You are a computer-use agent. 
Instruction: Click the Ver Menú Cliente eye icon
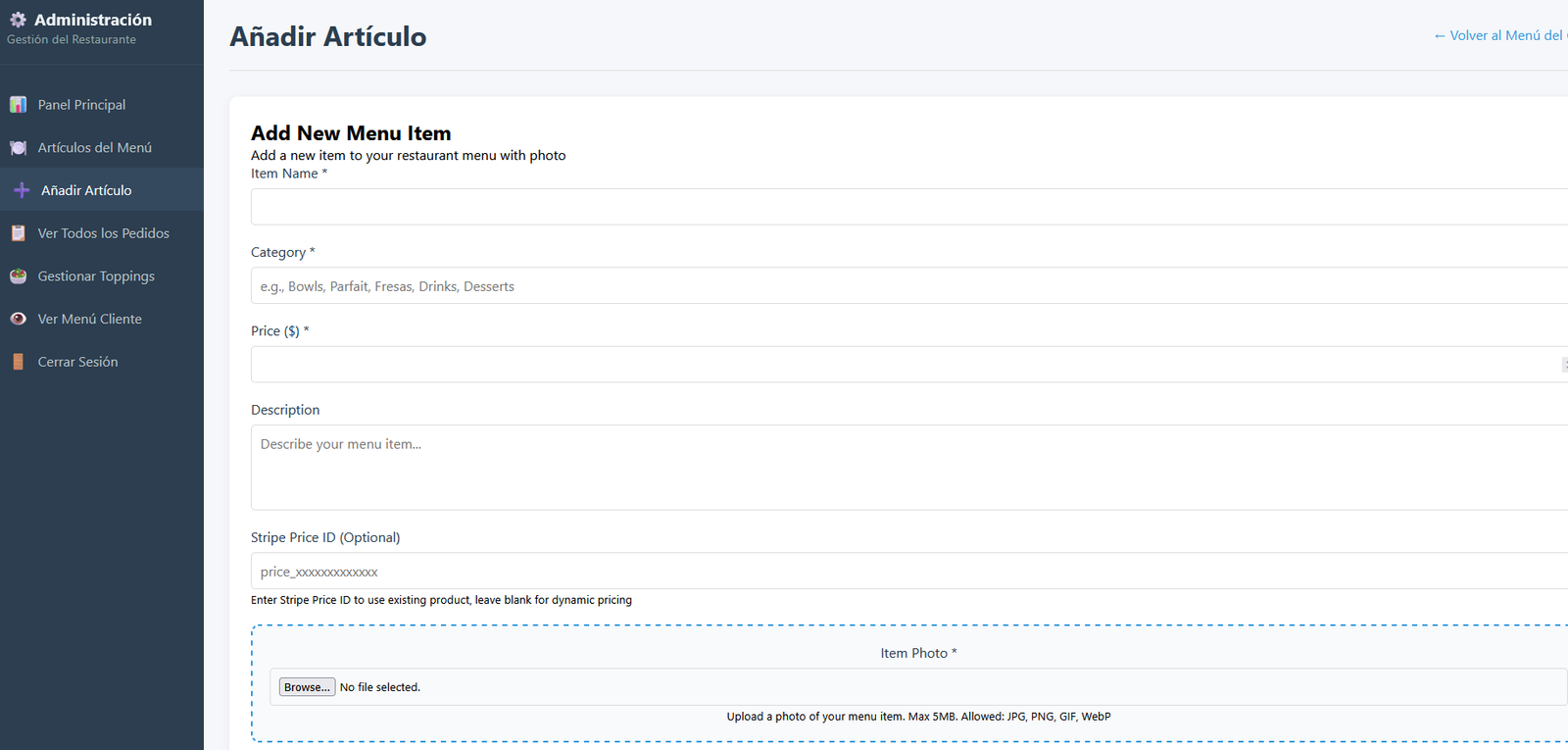click(x=18, y=319)
